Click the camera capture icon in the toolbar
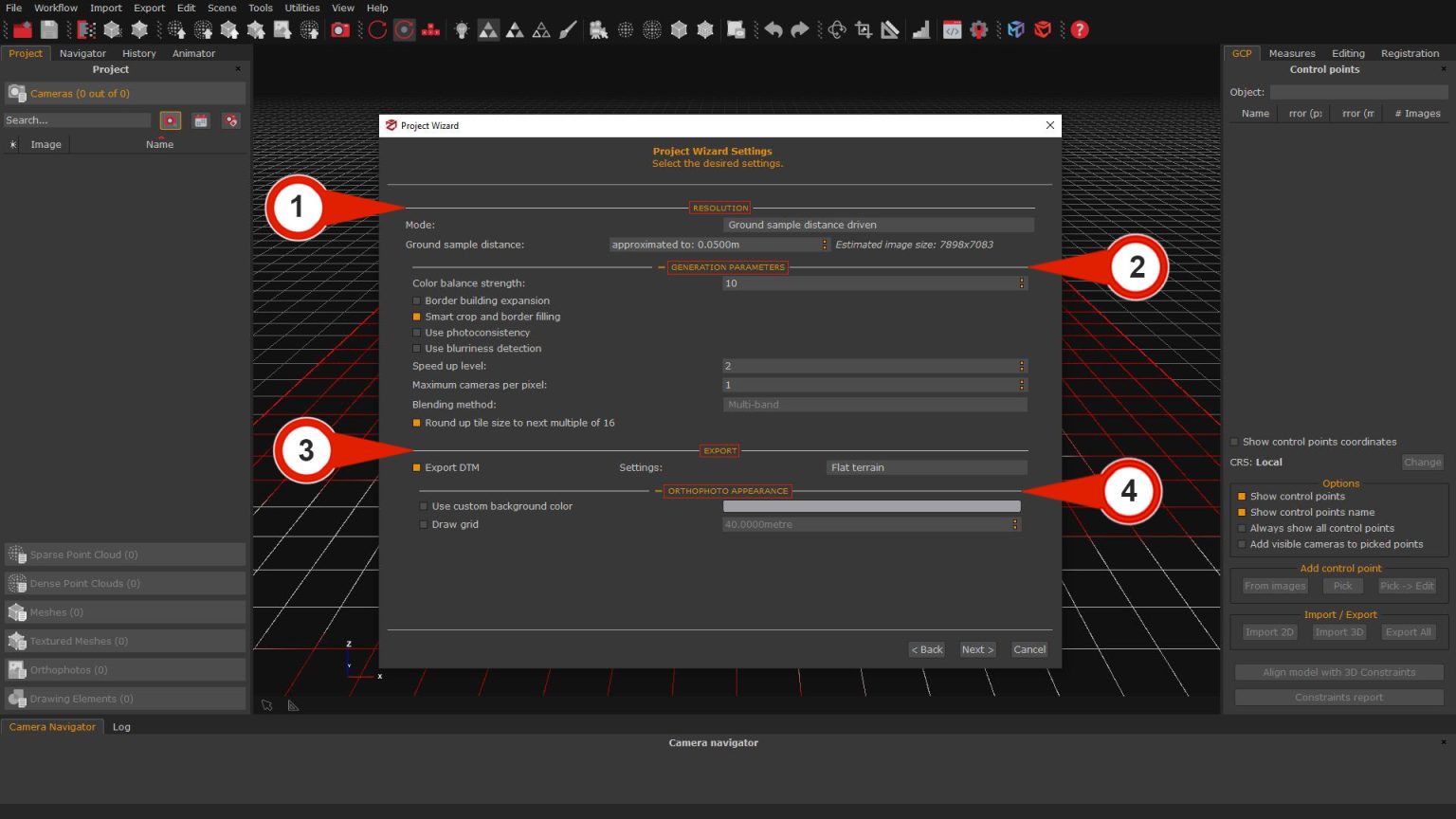 pyautogui.click(x=339, y=29)
